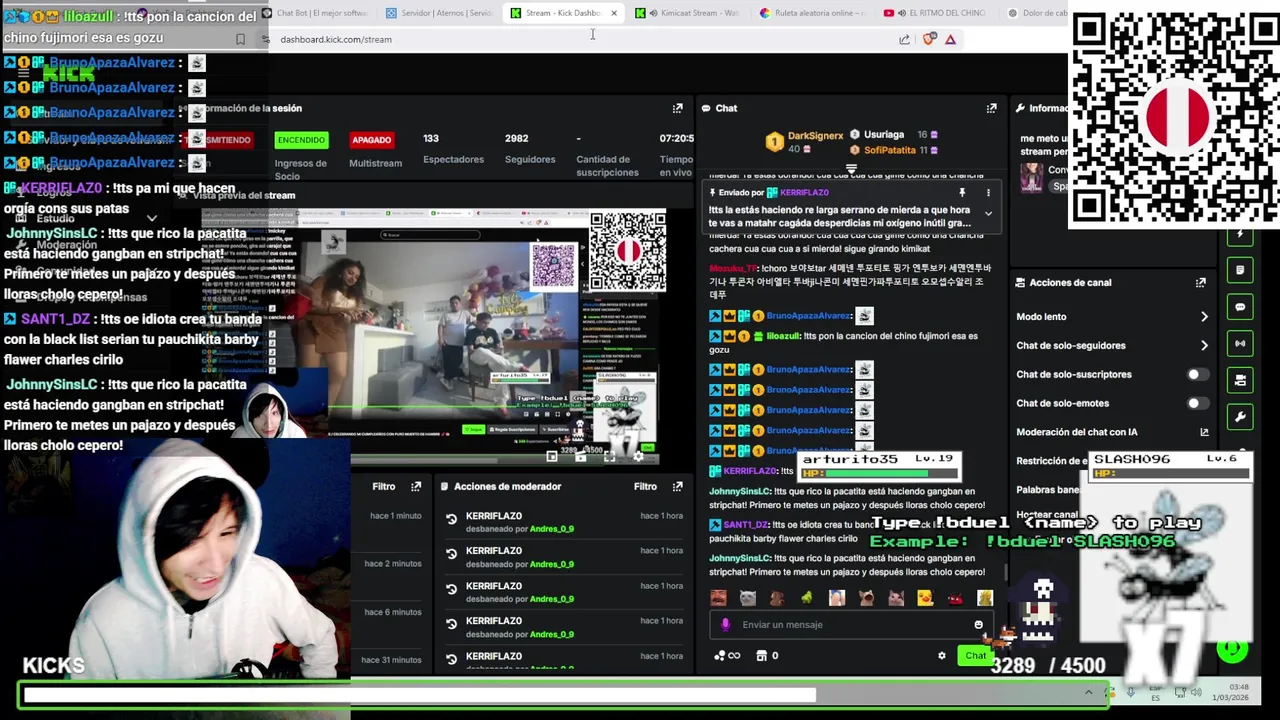Pop out the Acciones de moderador panel
The height and width of the screenshot is (720, 1280).
677,487
